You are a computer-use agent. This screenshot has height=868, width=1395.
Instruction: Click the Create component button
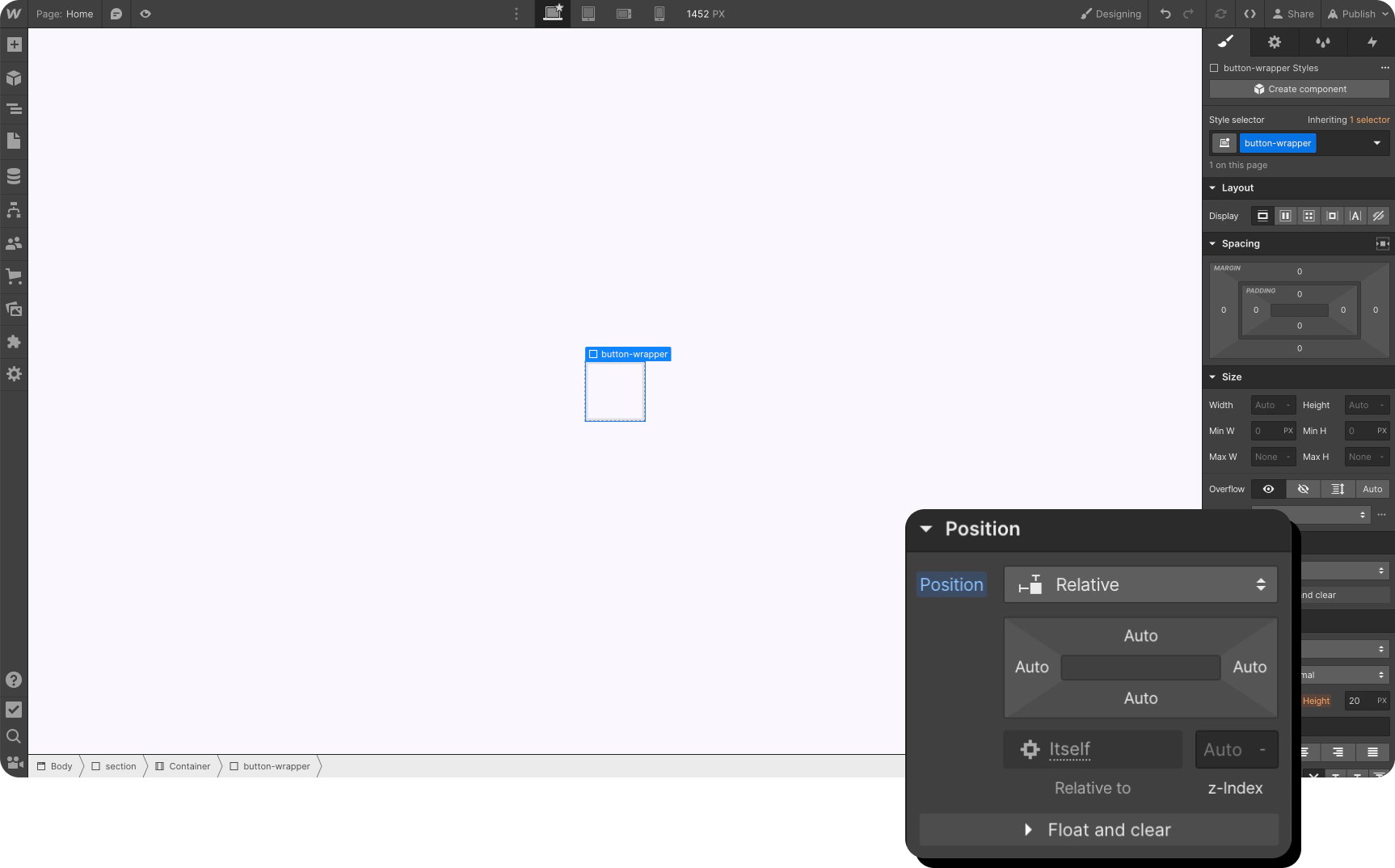point(1298,89)
